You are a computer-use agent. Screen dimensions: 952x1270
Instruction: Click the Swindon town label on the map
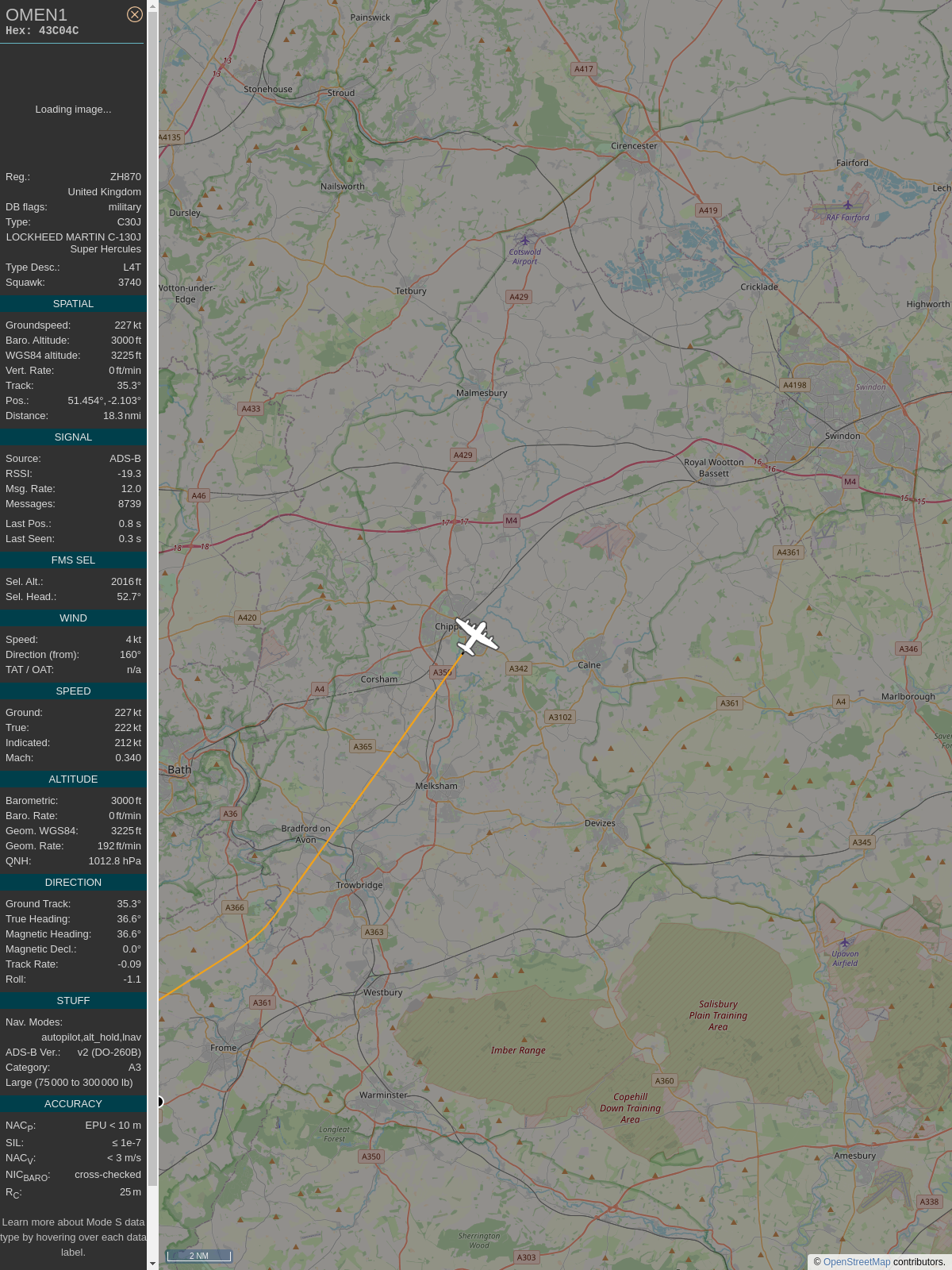(843, 436)
